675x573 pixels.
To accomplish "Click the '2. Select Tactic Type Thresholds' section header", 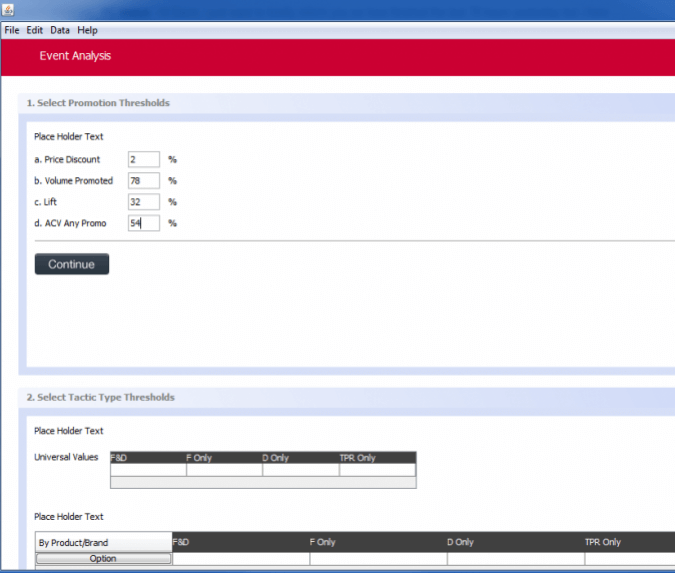I will click(101, 397).
